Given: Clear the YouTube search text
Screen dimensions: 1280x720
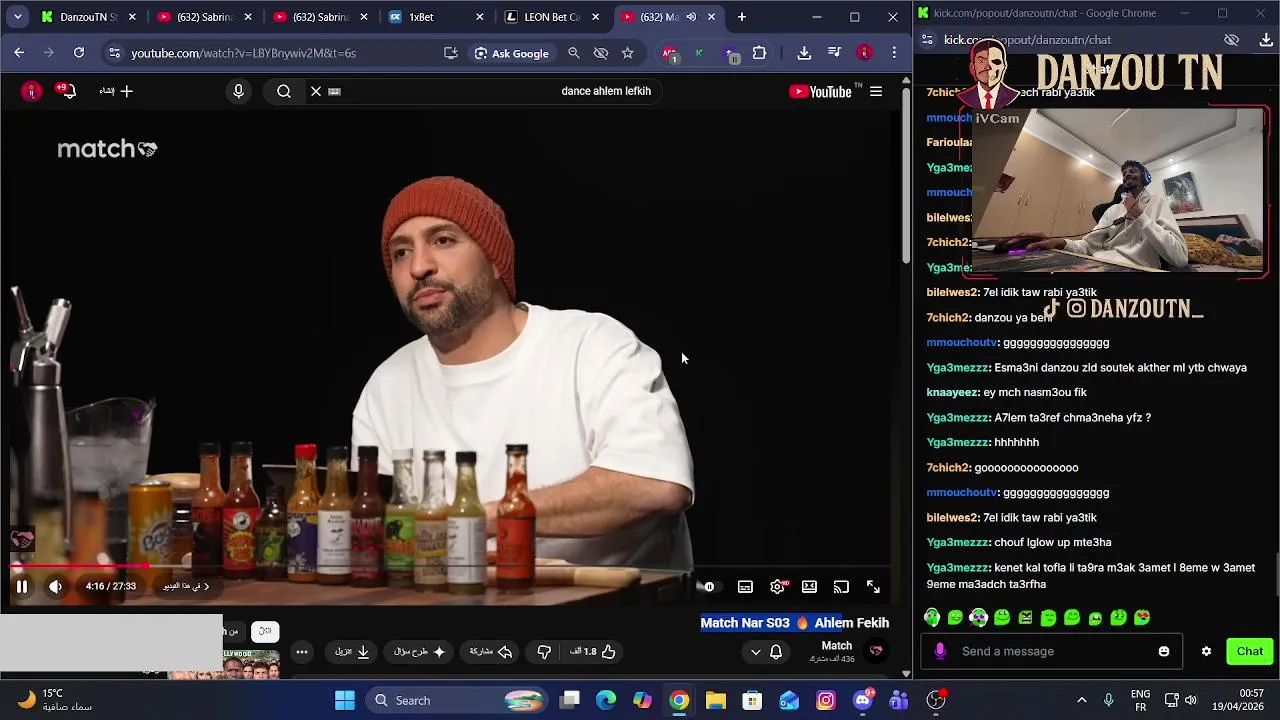Looking at the screenshot, I should pos(316,91).
